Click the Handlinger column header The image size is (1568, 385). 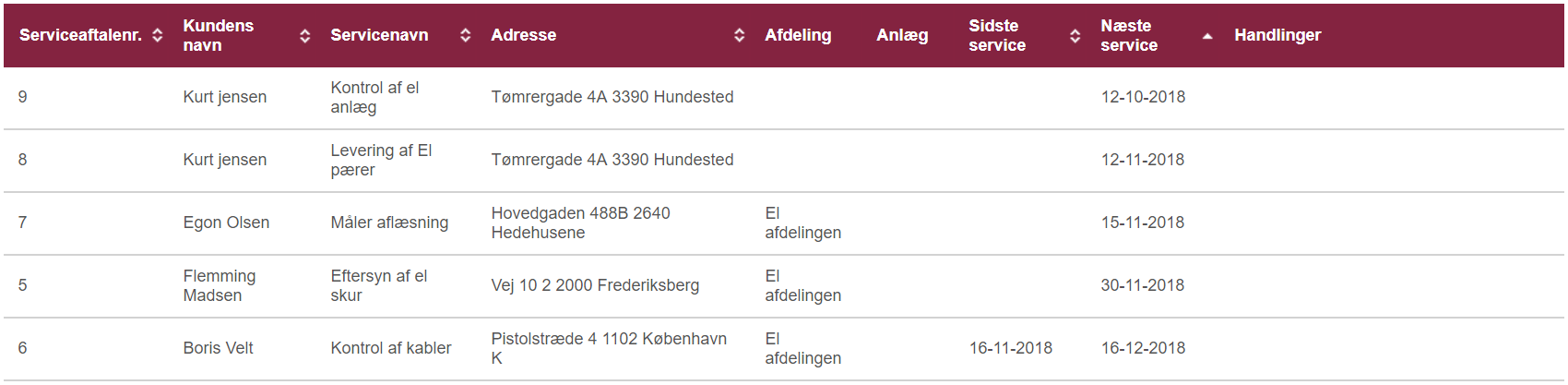[x=1277, y=35]
